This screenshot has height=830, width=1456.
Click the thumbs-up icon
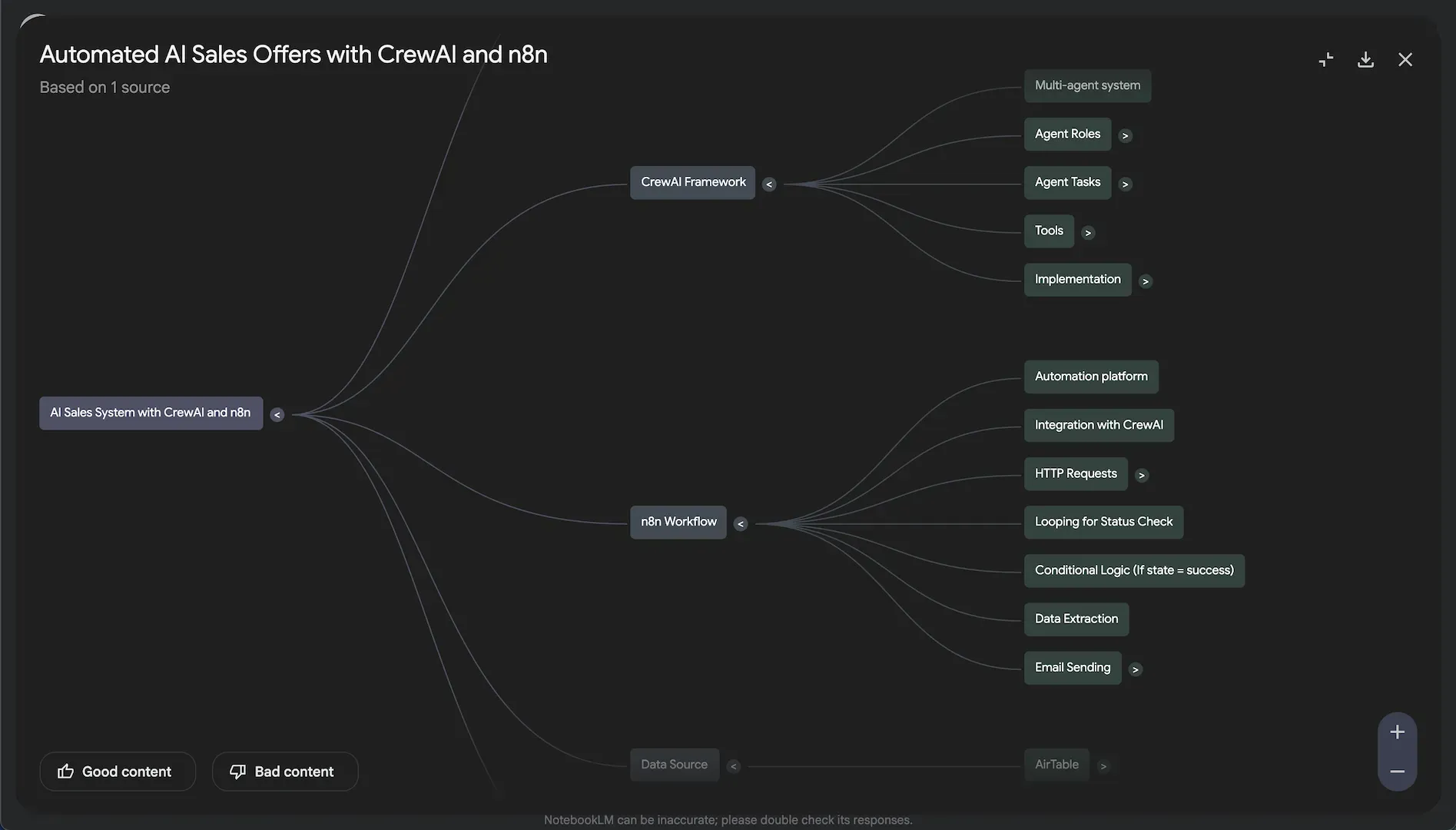tap(66, 772)
